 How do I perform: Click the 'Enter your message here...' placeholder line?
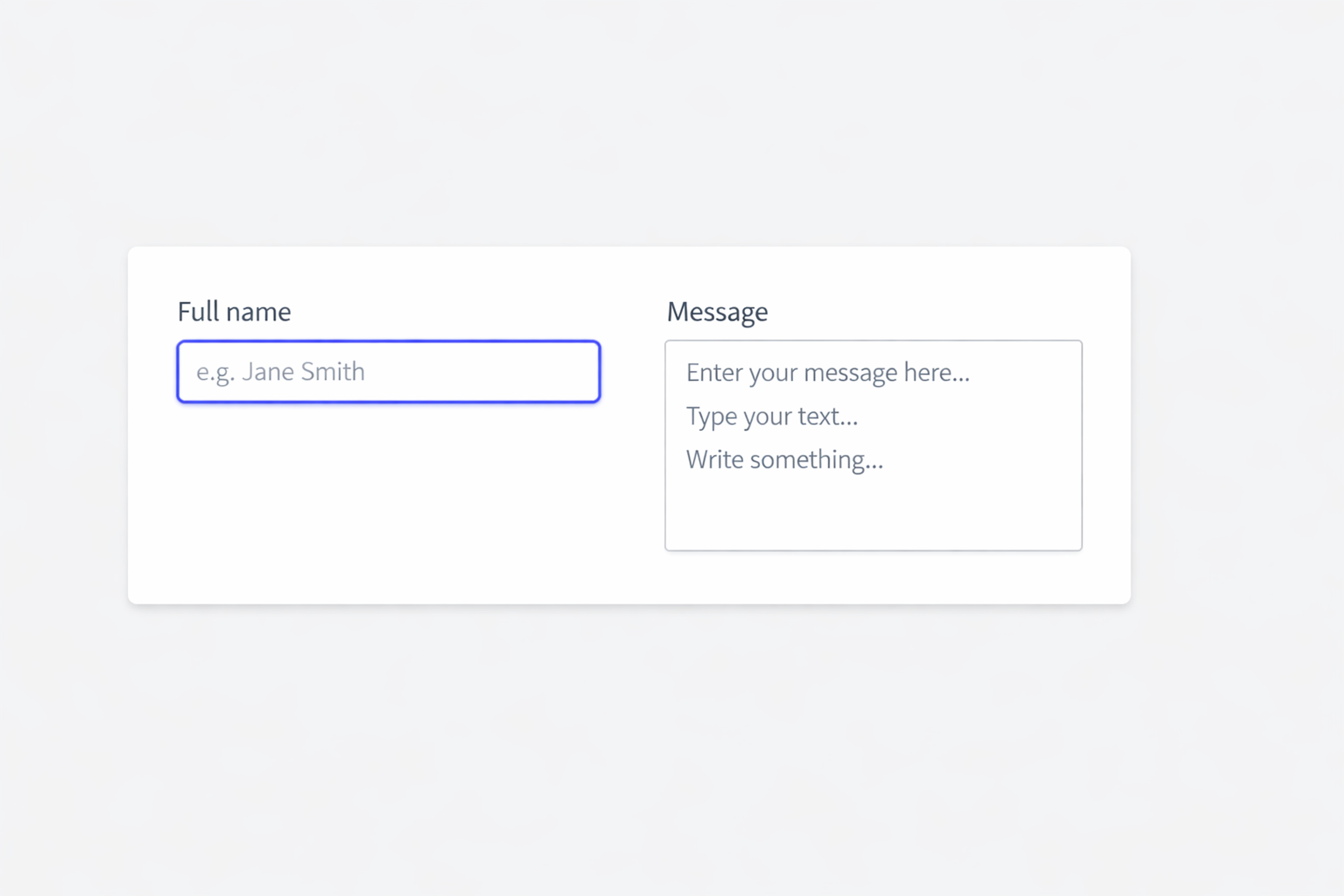coord(827,372)
